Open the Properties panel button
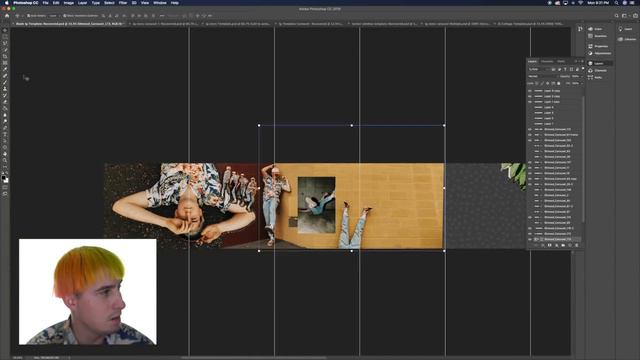Viewport: 640px width, 360px height. click(x=598, y=46)
